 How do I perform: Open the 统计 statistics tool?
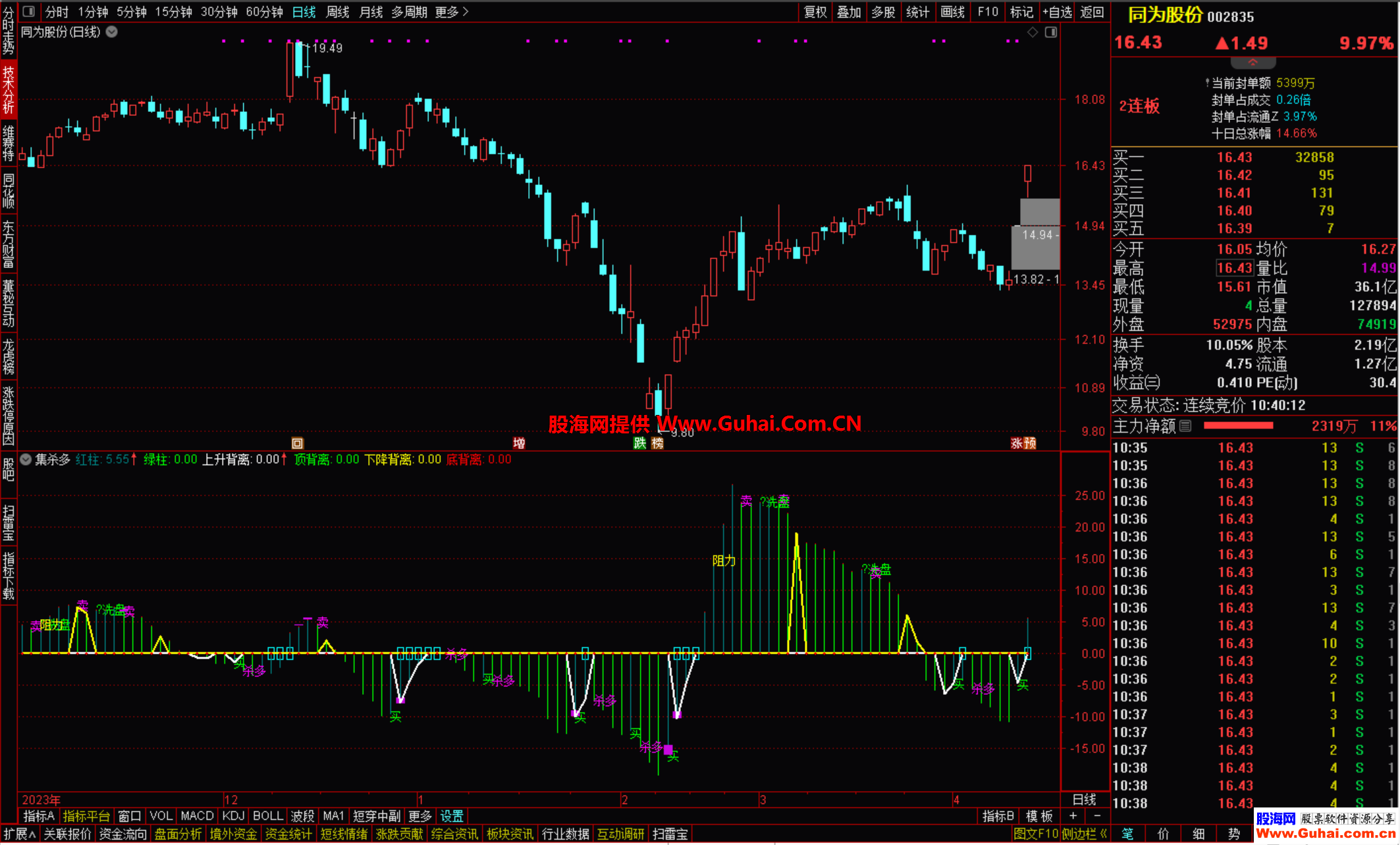[918, 12]
